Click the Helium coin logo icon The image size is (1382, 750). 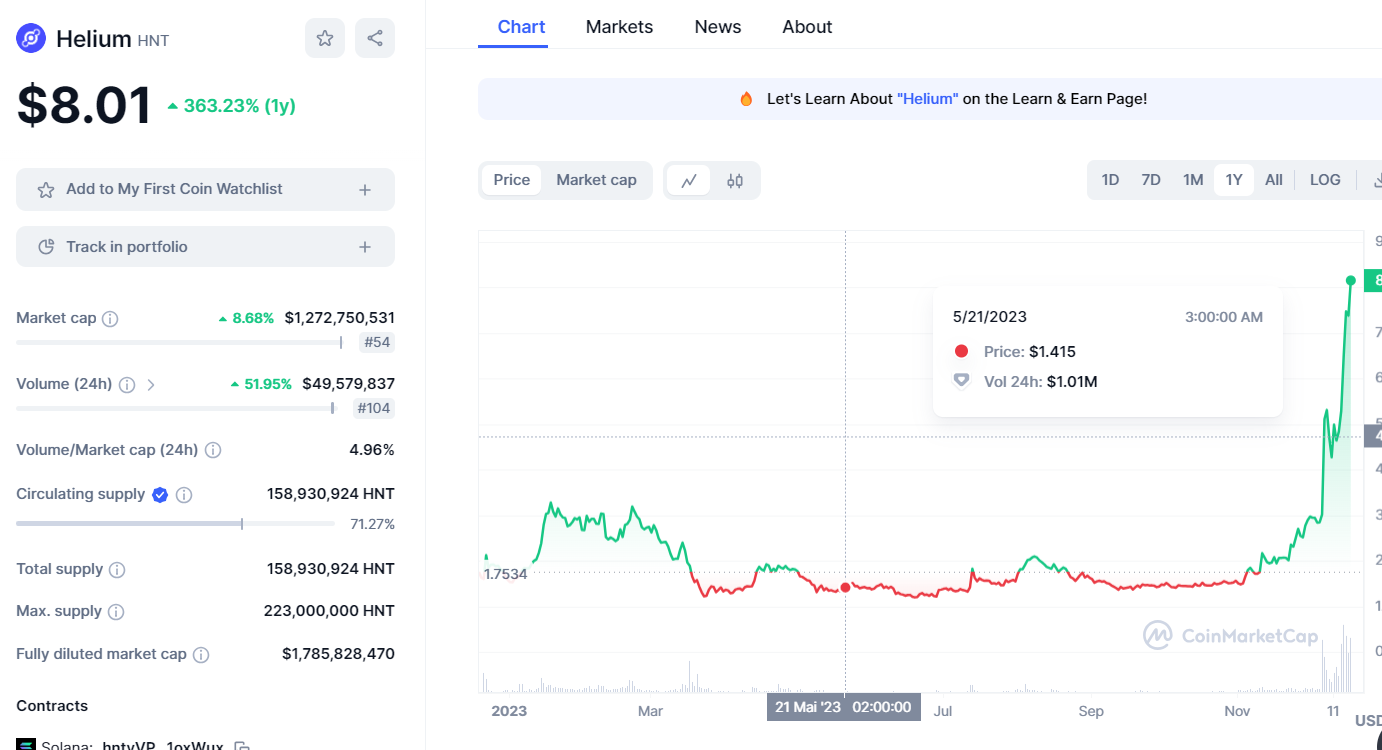[x=31, y=39]
